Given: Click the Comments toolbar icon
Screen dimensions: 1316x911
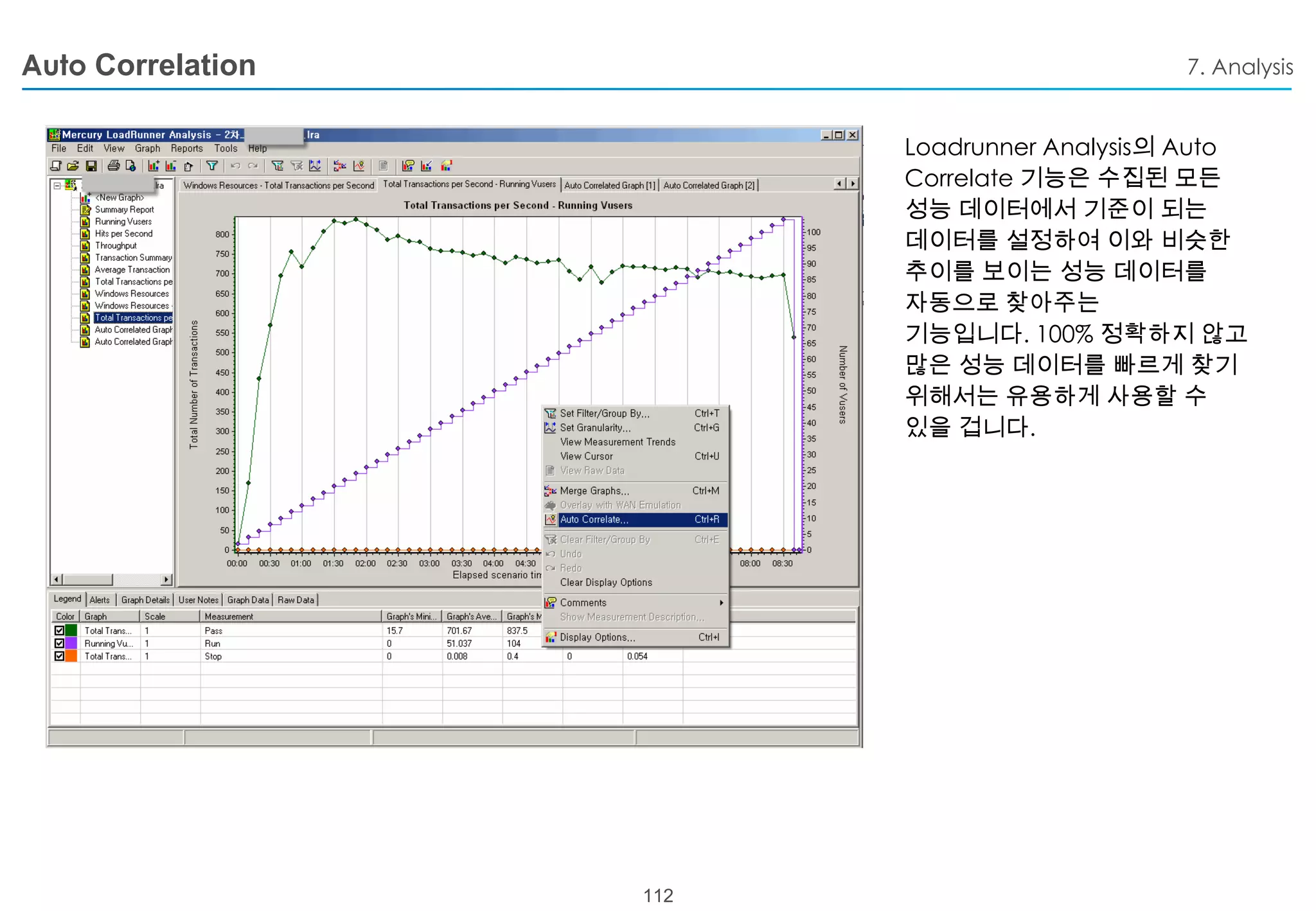Looking at the screenshot, I should (x=408, y=166).
